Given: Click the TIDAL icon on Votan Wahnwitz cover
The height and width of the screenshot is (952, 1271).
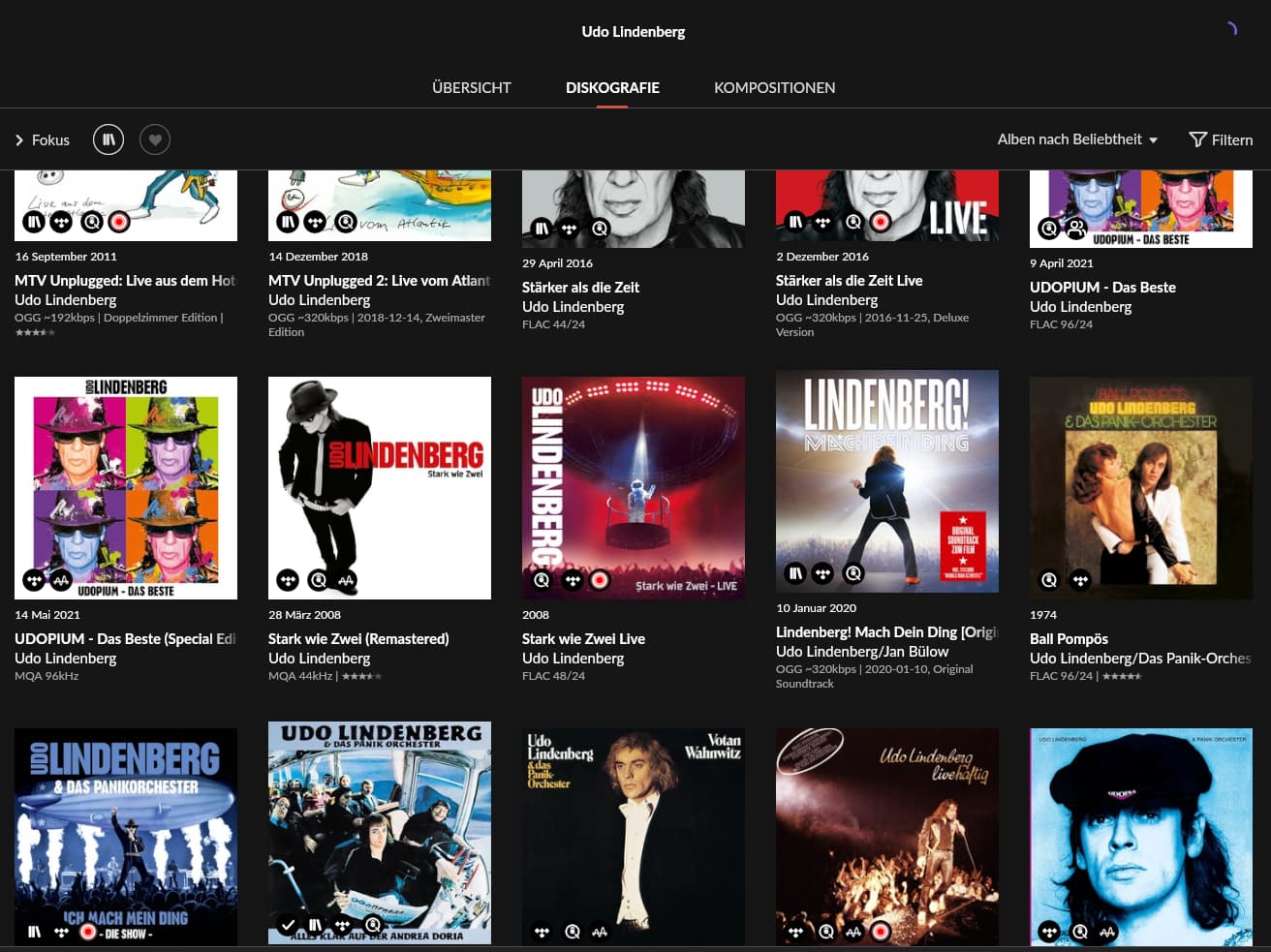Looking at the screenshot, I should (542, 932).
